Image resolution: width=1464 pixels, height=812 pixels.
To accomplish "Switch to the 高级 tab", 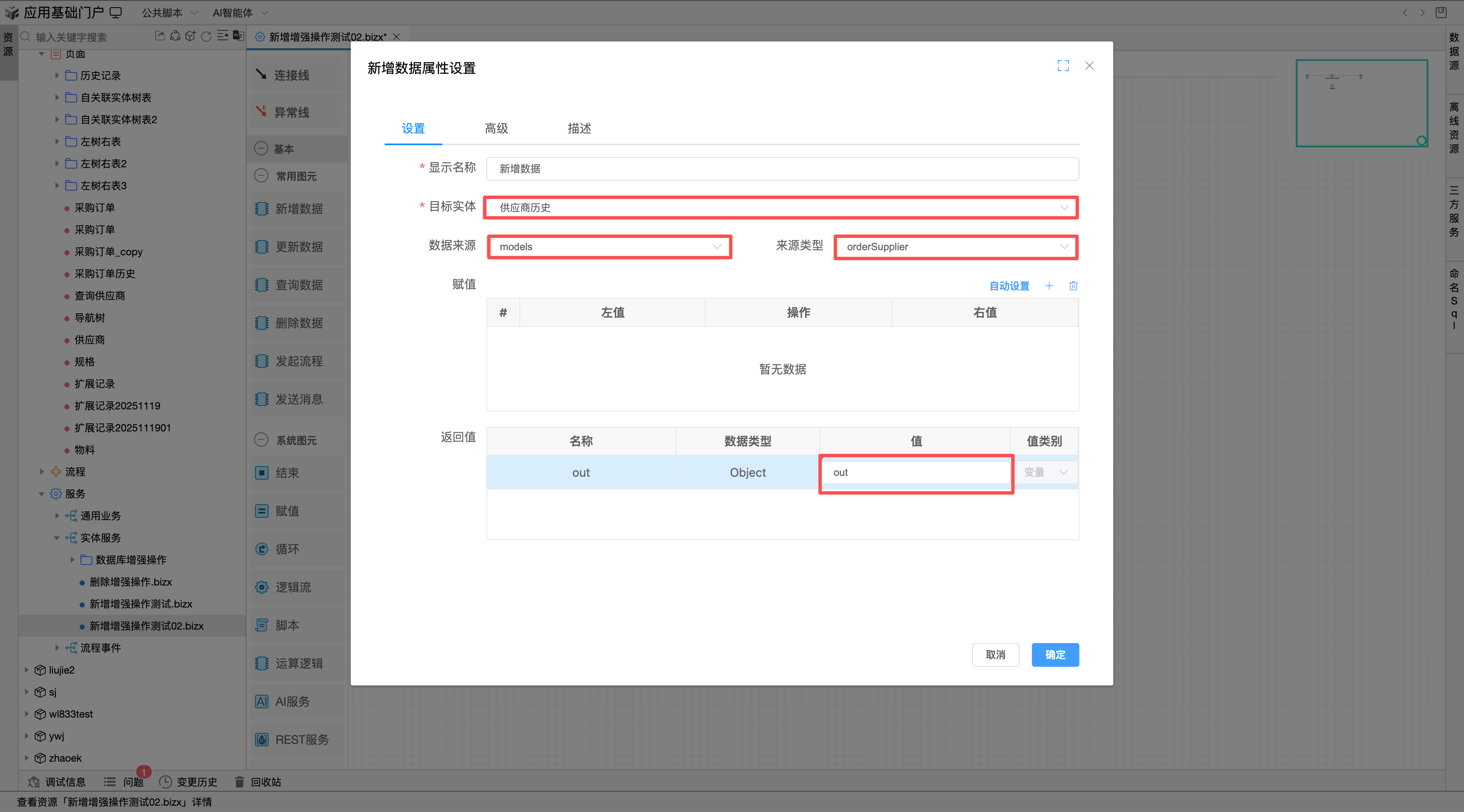I will [496, 128].
